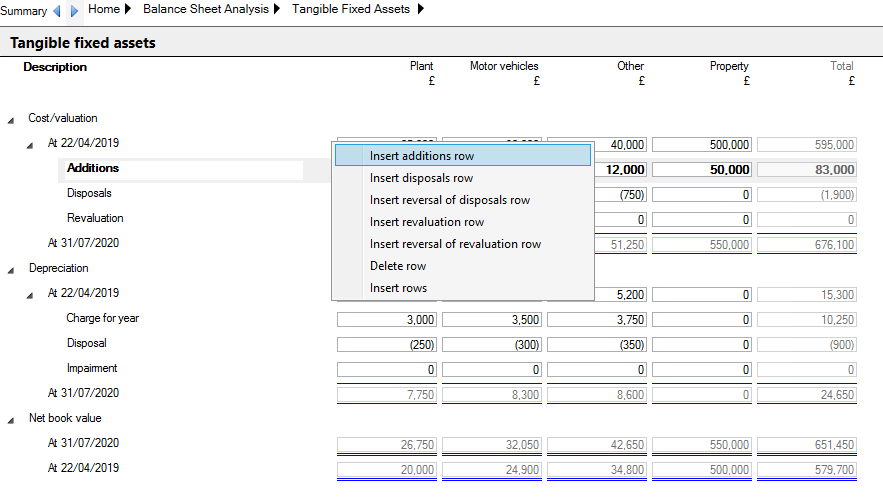Open the Tangible Fixed Assets breadcrumb arrow

click(x=420, y=9)
